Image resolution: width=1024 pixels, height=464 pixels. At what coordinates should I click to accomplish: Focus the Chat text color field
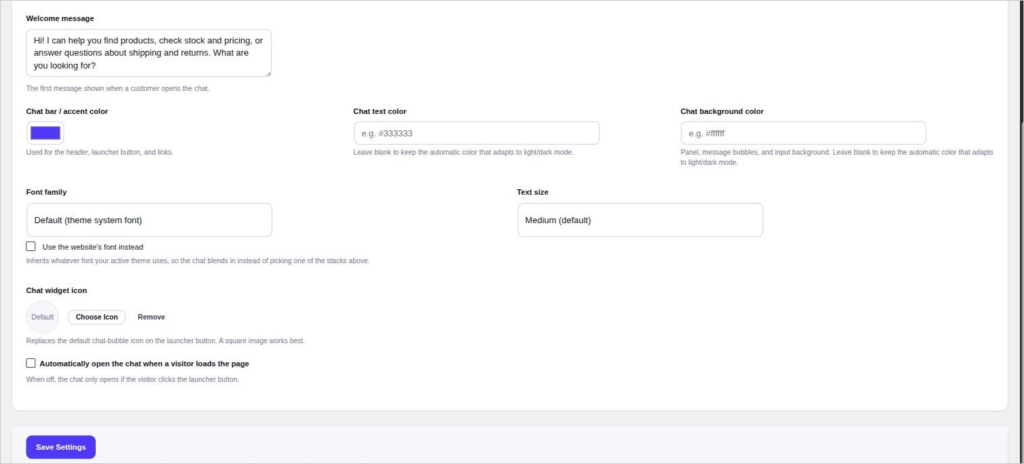(x=476, y=133)
